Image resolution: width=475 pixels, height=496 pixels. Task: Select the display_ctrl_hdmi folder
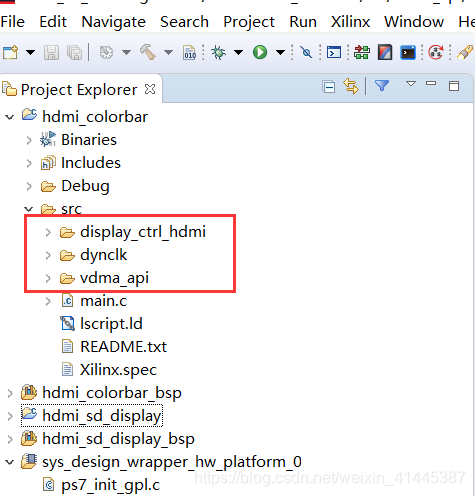point(143,232)
